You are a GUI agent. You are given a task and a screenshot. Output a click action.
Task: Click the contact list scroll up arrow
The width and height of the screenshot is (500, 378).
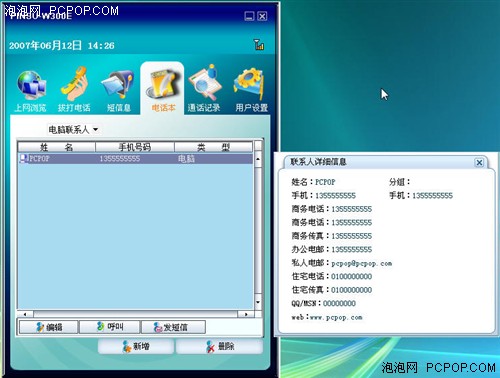click(x=258, y=159)
